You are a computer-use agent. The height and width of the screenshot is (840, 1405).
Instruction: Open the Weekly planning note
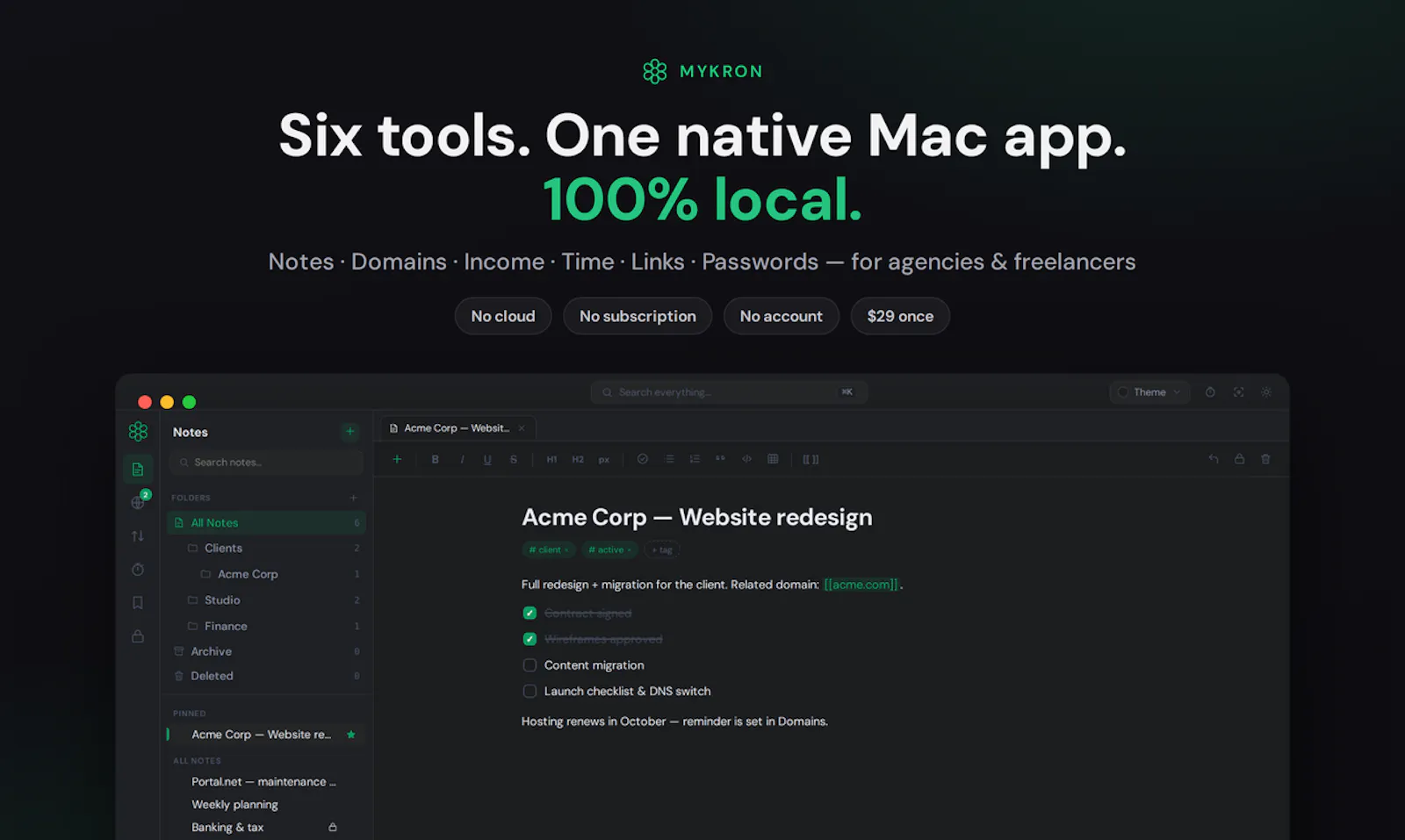(234, 804)
